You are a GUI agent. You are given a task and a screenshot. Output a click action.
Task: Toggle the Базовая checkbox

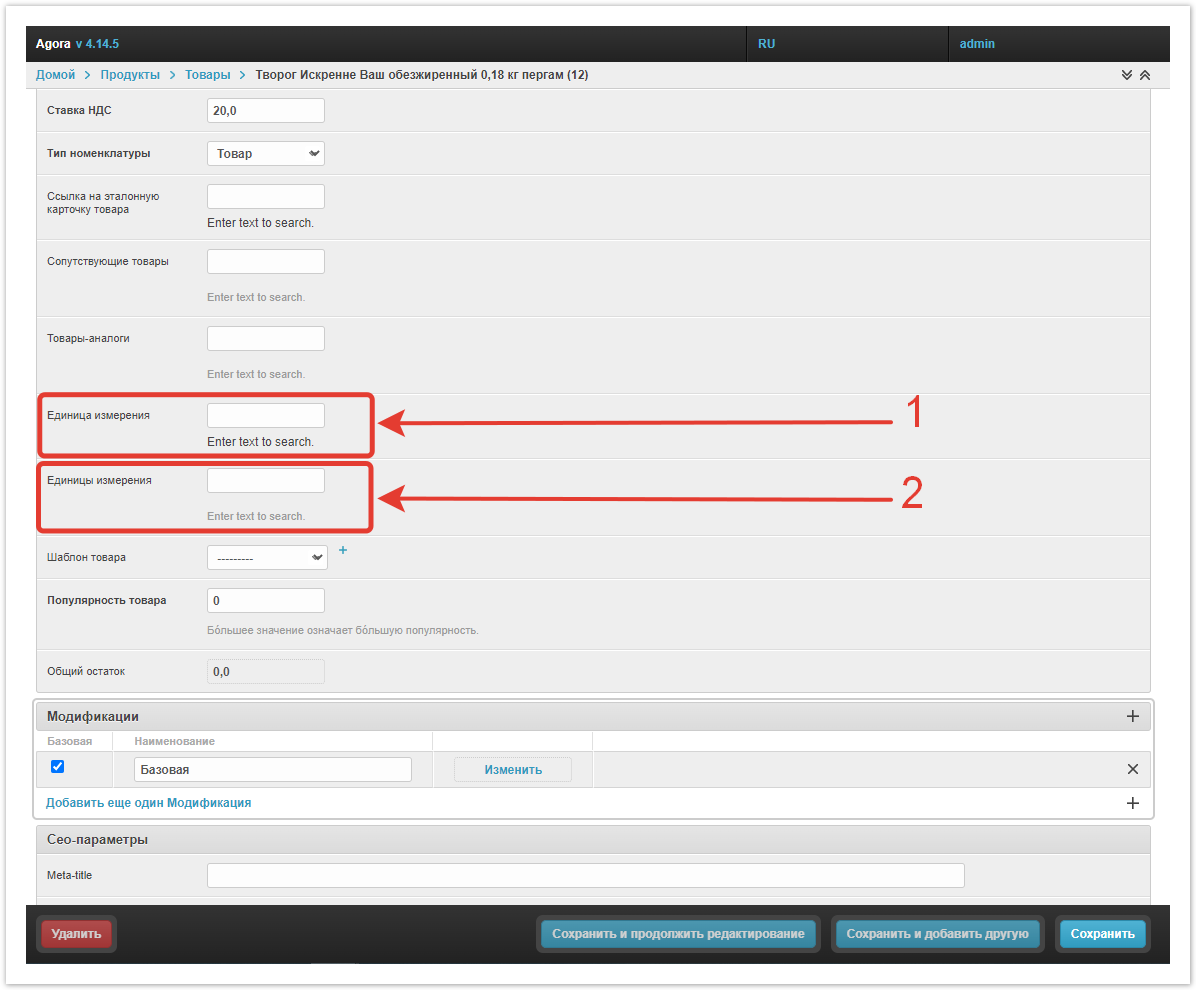tap(57, 767)
